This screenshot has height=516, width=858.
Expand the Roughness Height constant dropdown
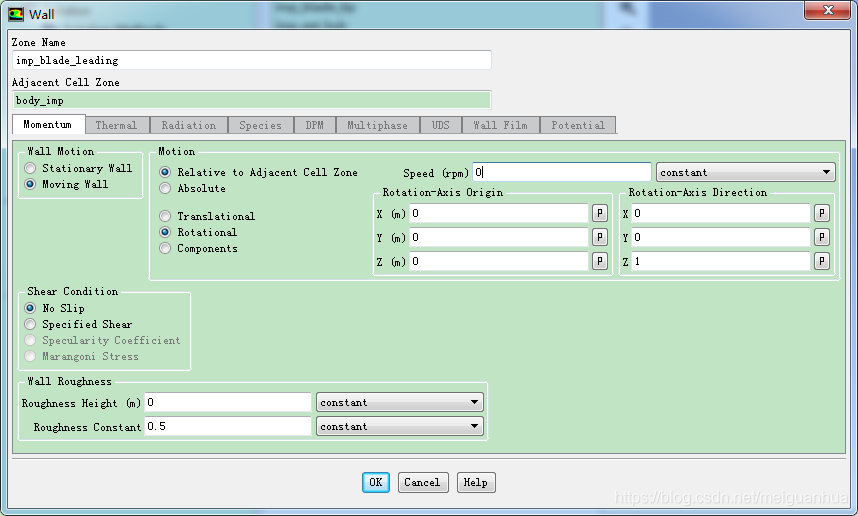click(x=400, y=402)
